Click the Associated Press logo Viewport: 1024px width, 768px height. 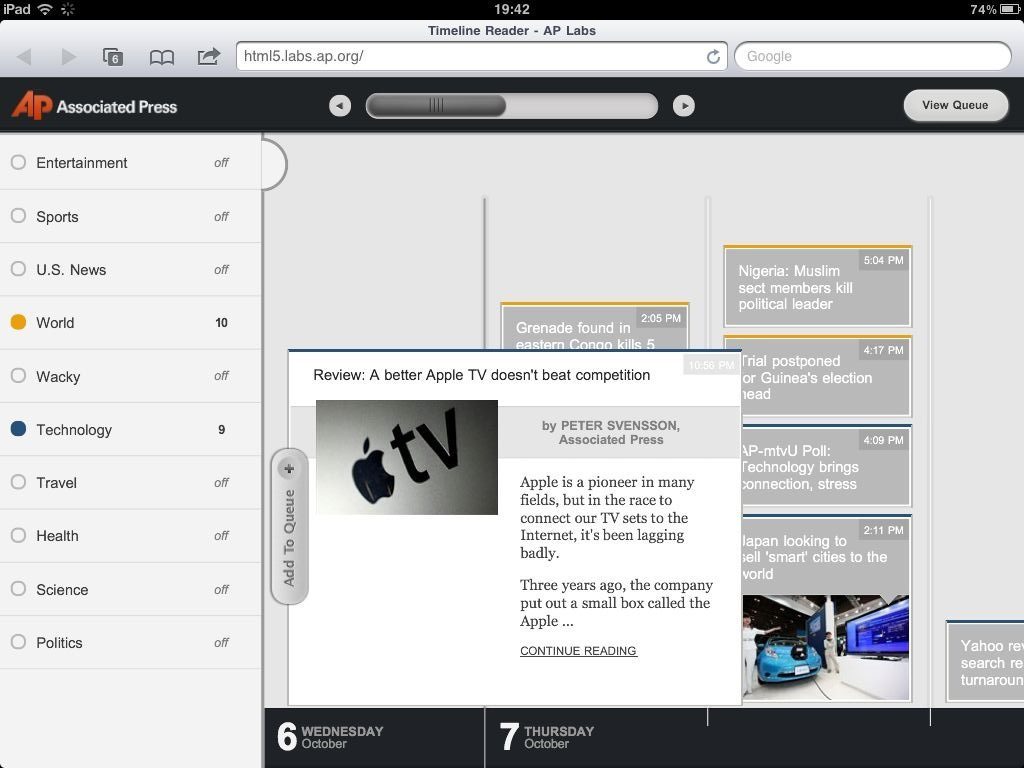point(94,105)
